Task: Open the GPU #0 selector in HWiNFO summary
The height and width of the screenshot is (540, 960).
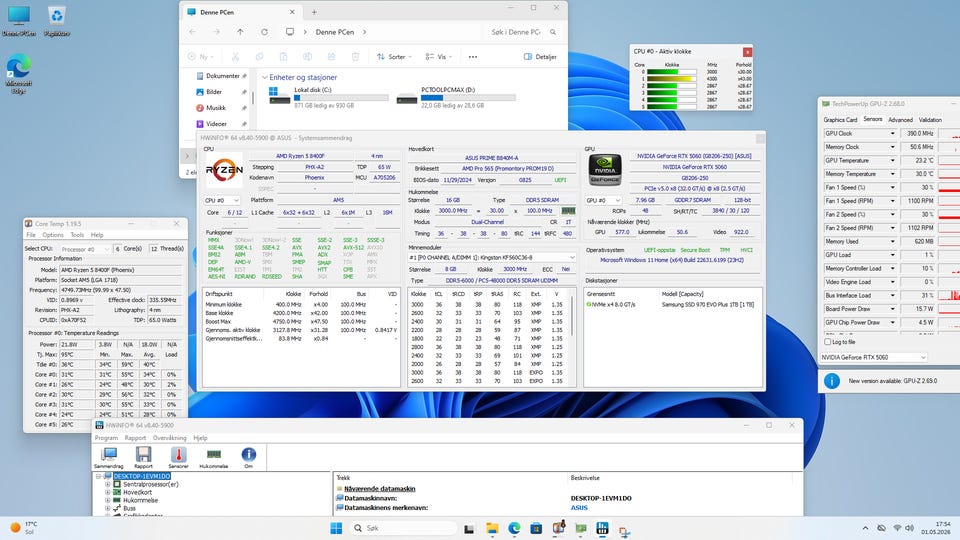Action: click(604, 200)
